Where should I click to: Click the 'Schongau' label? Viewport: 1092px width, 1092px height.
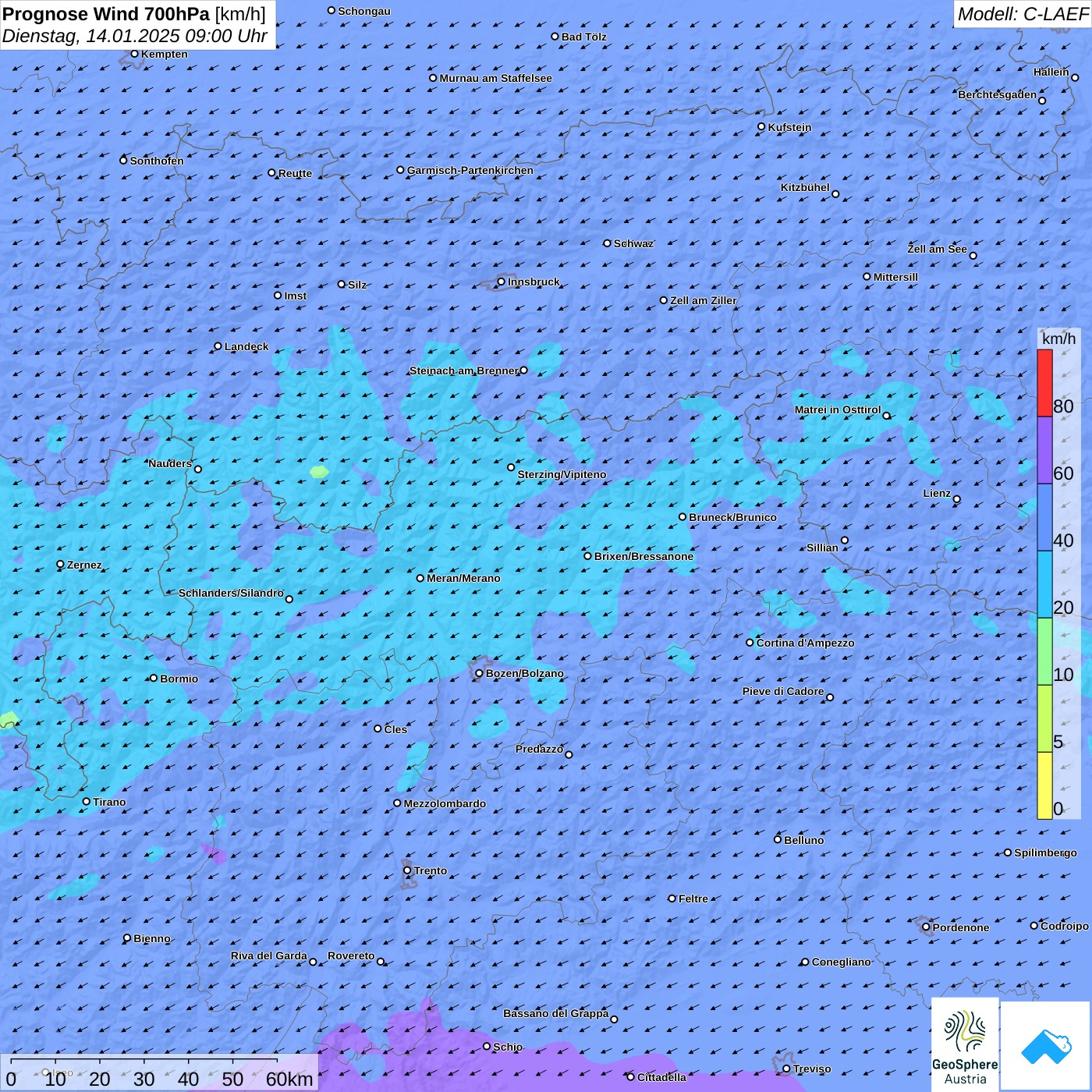pos(363,11)
